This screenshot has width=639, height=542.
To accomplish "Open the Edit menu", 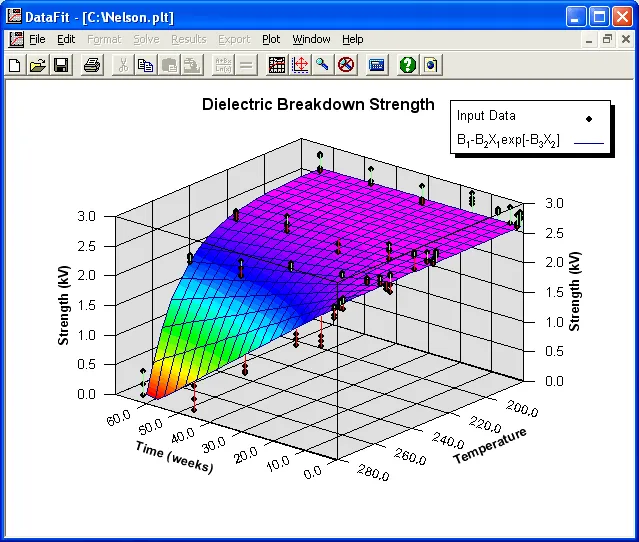I will (x=66, y=40).
